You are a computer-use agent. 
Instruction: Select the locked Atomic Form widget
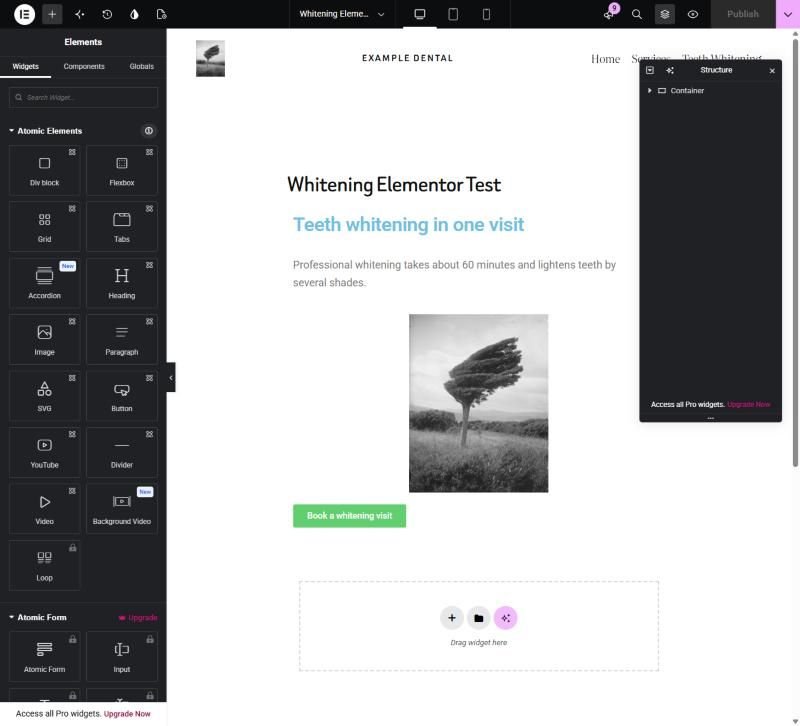[44, 657]
